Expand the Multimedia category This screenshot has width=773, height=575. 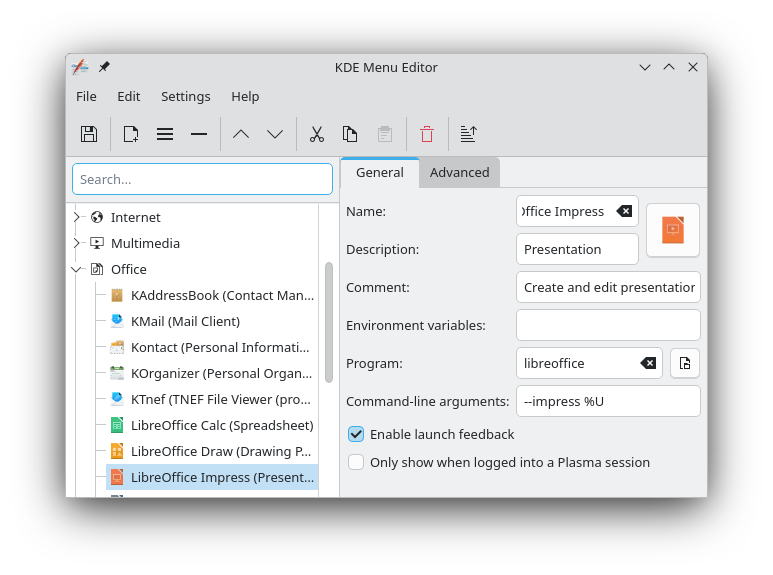(77, 243)
